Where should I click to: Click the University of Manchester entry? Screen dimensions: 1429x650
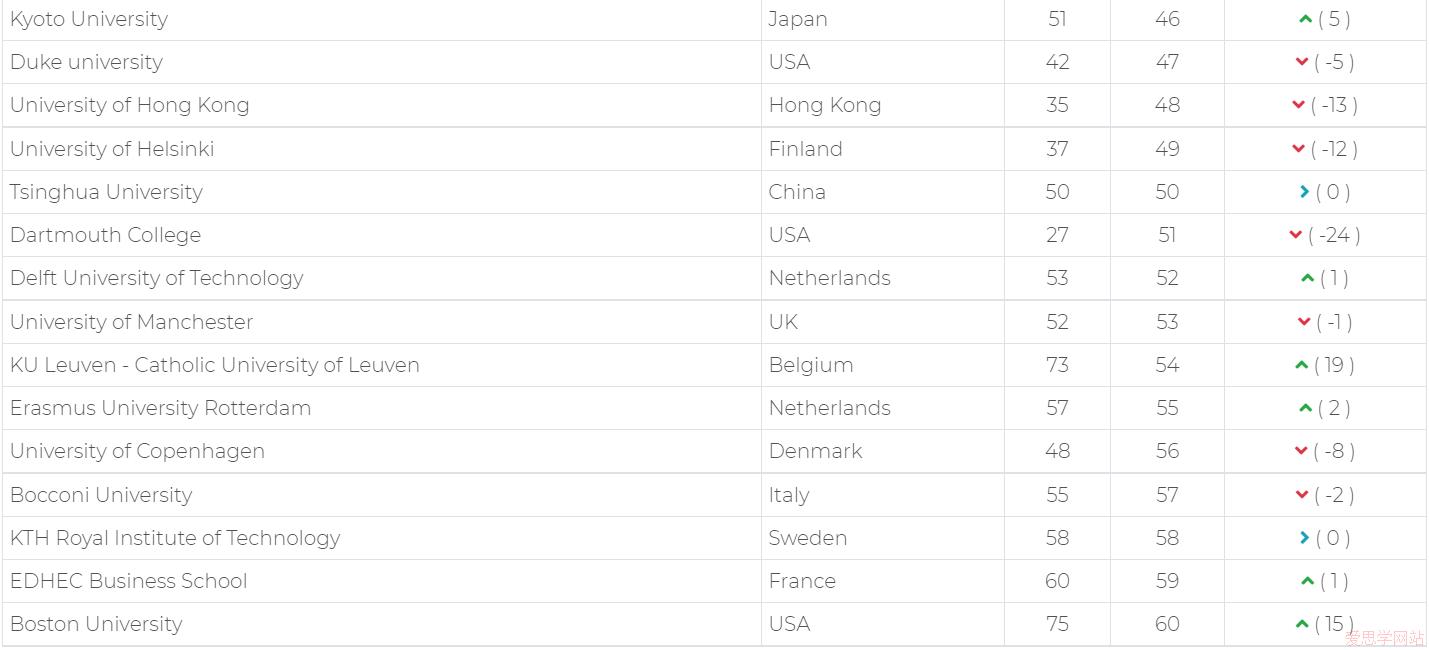[x=131, y=322]
